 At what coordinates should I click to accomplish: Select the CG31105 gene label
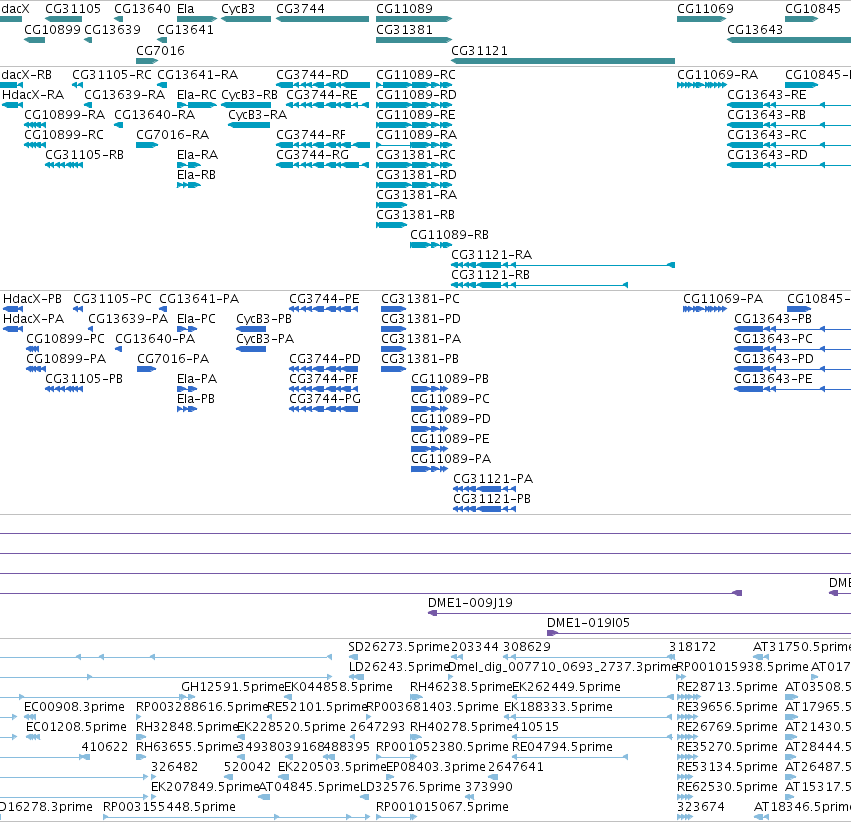73,9
